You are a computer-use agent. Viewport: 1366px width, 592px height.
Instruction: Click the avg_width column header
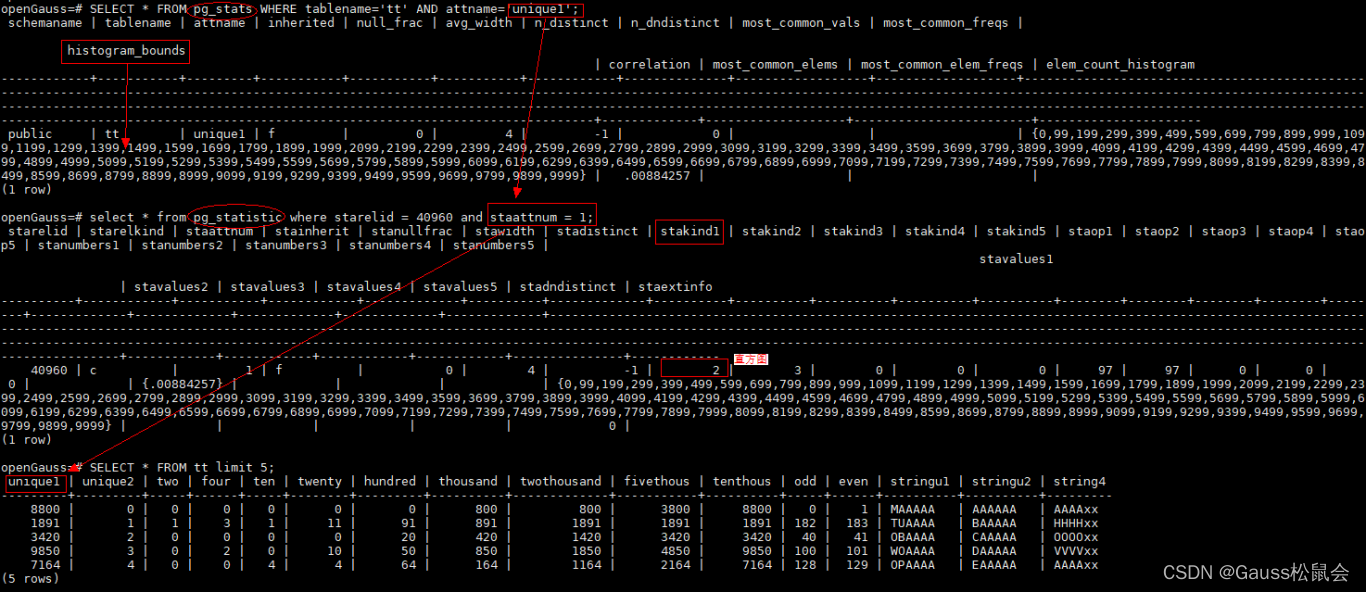point(479,23)
